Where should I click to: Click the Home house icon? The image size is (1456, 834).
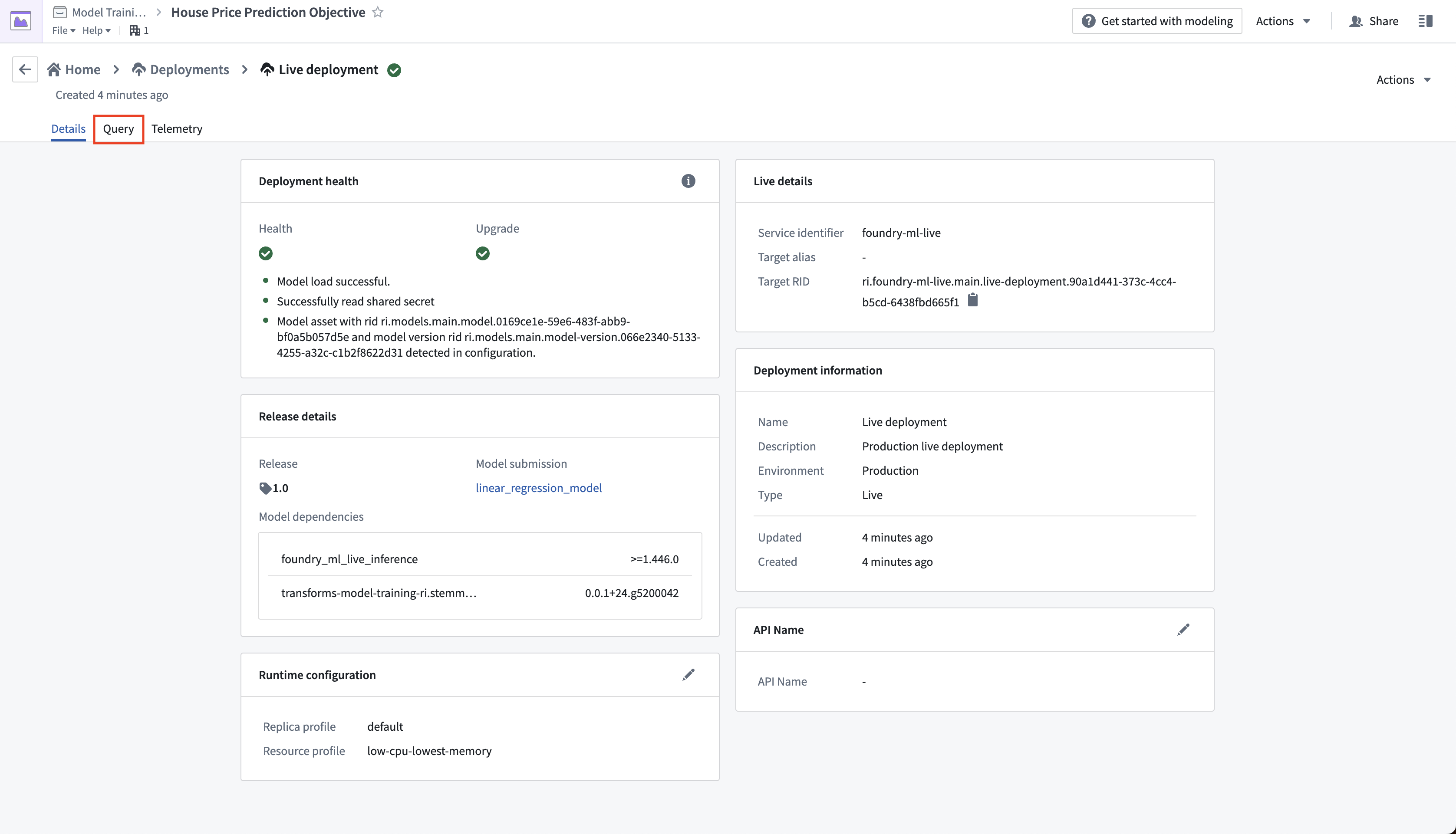[54, 69]
